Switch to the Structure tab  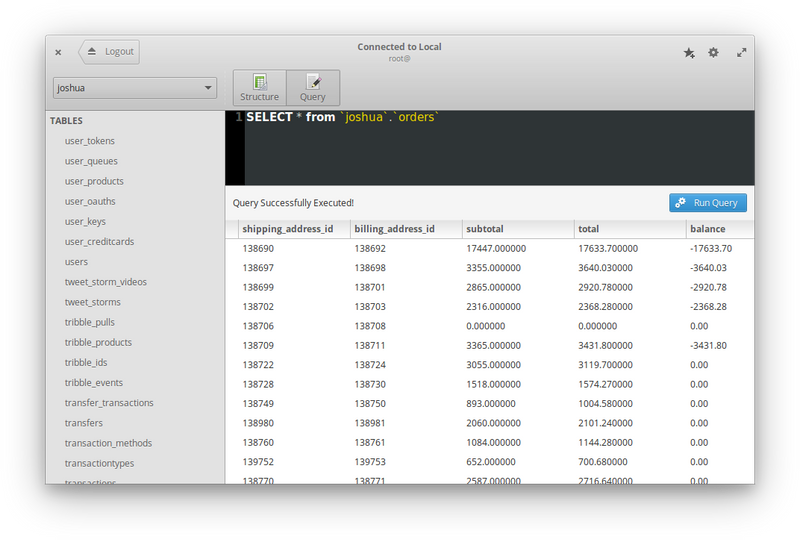click(x=260, y=88)
